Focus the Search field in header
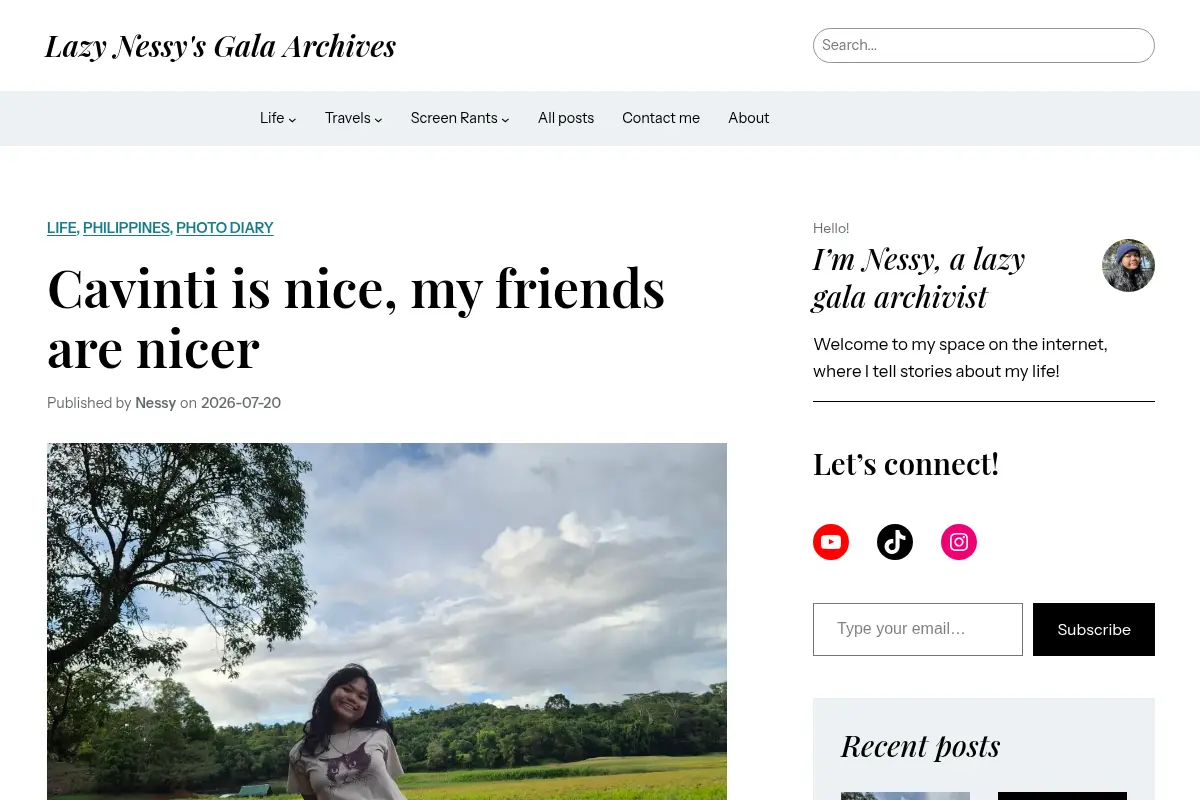 984,45
